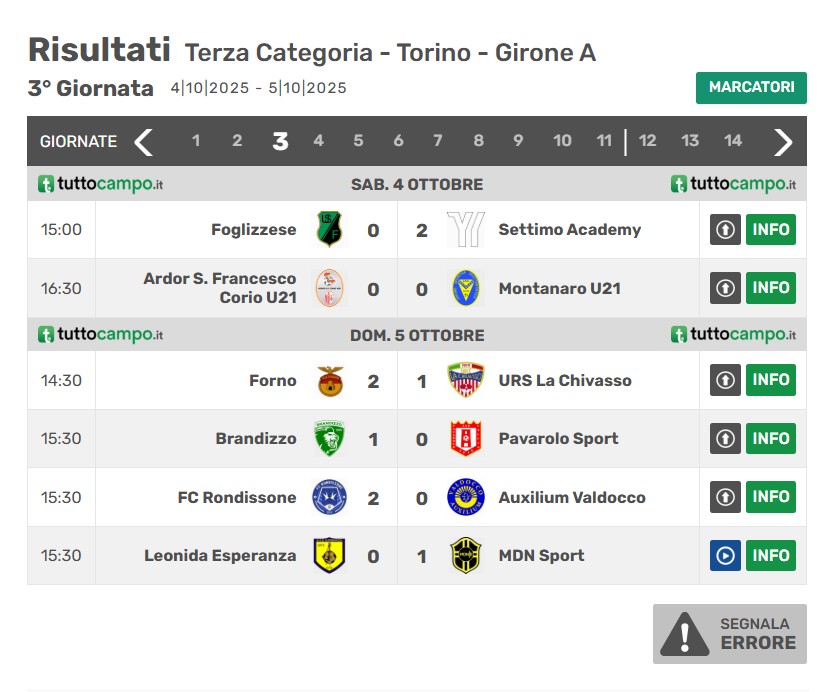
Task: Click the Settimo Academy team logo
Action: pos(465,229)
